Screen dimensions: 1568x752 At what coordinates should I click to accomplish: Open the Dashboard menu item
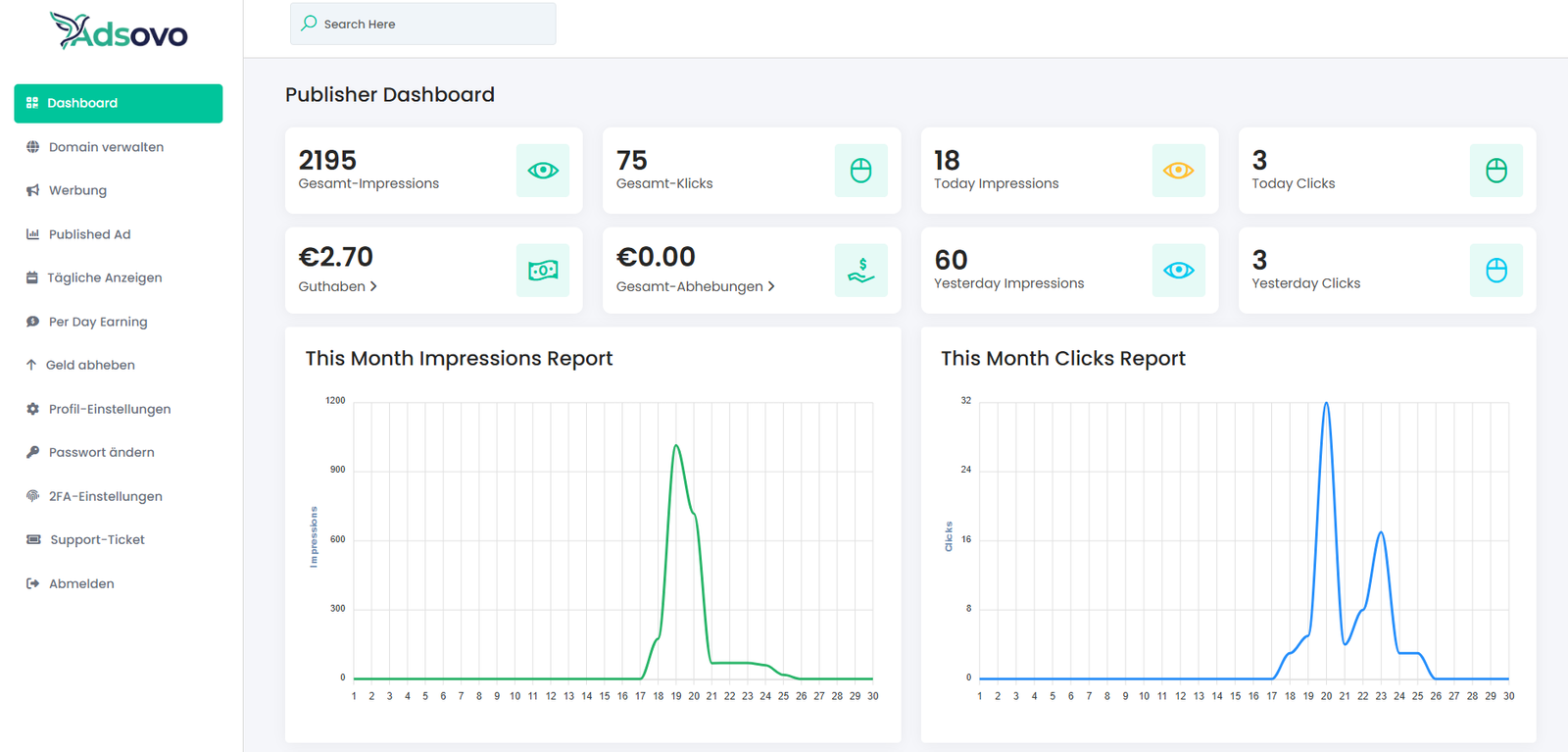tap(119, 103)
